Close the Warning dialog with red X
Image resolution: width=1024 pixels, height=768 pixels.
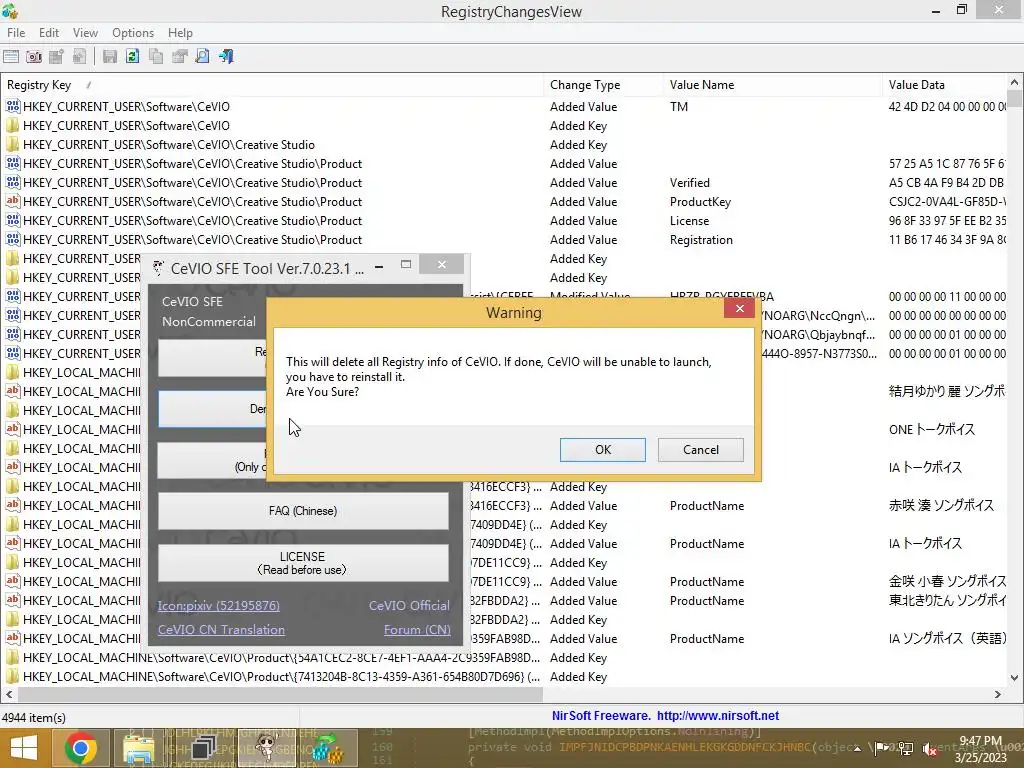(x=740, y=308)
